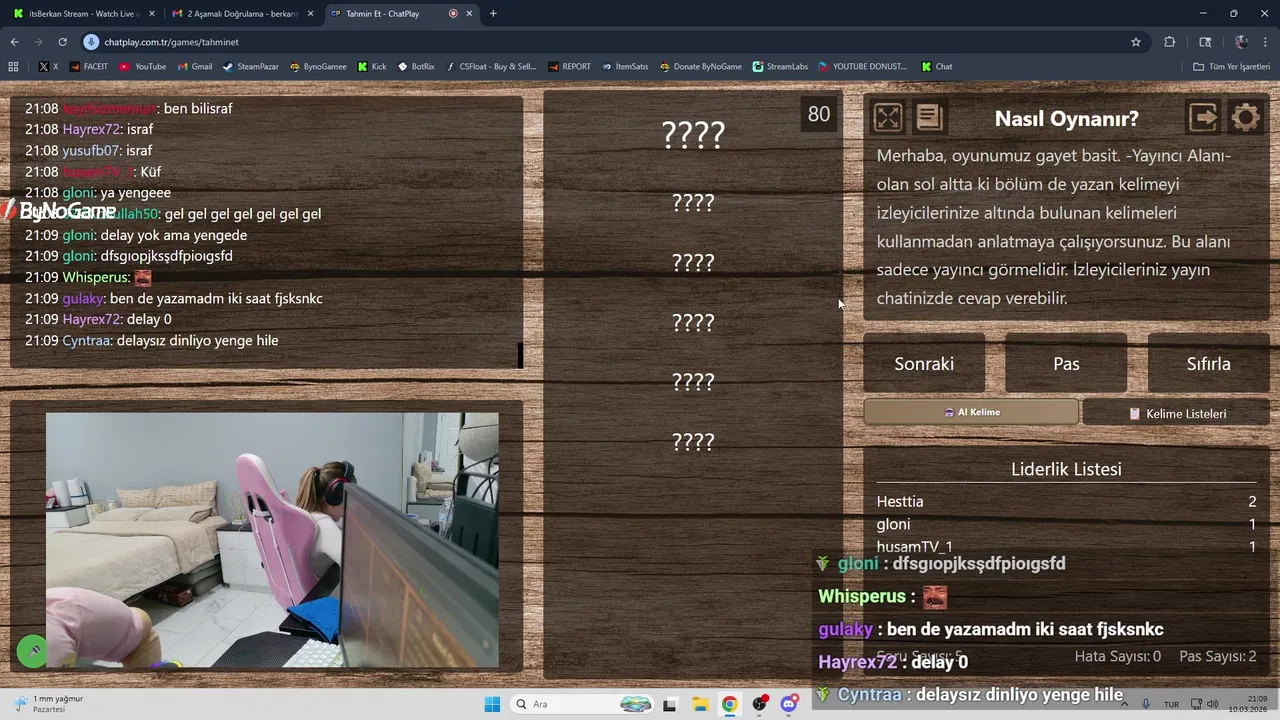The image size is (1280, 720).
Task: Click the Liderlik Listesi heading
Action: (1066, 469)
